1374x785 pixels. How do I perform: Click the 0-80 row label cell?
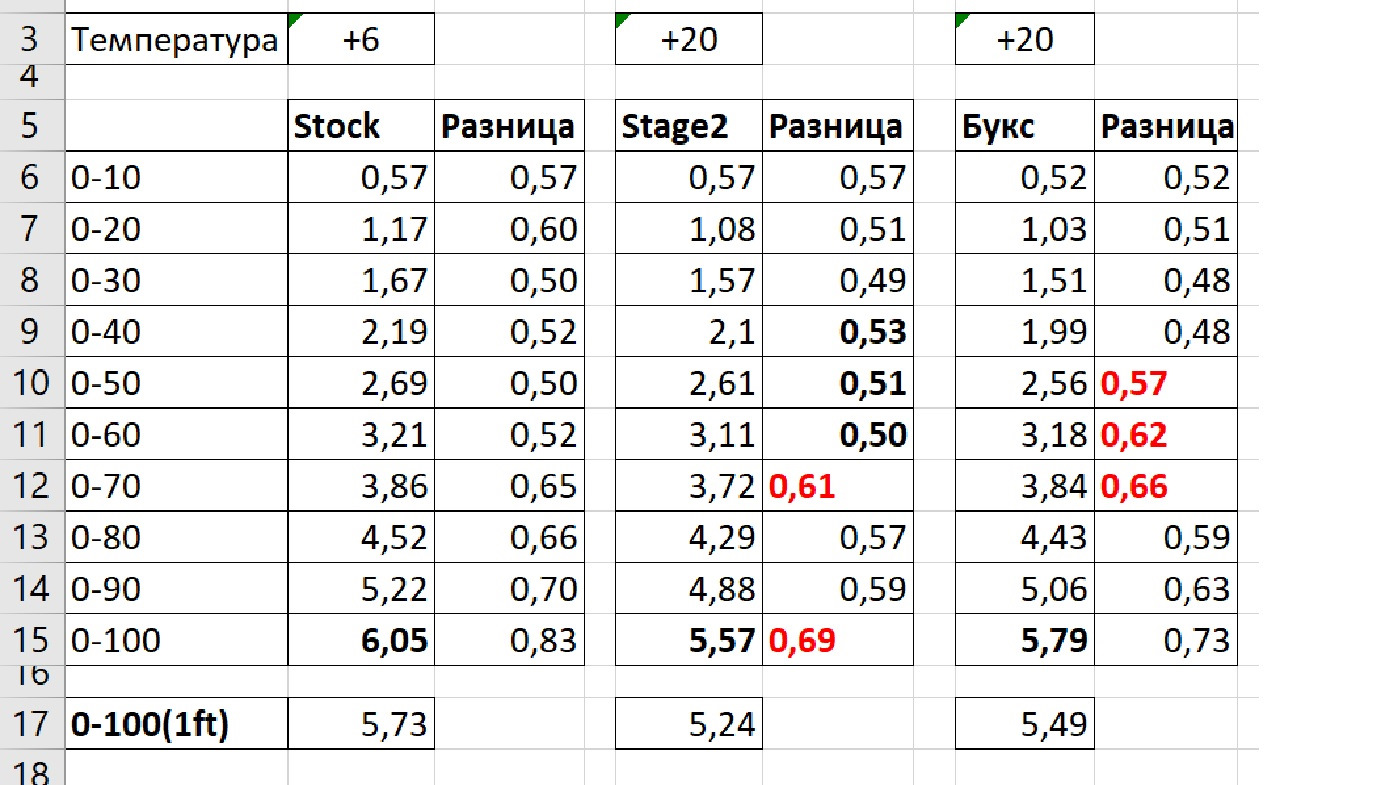tap(176, 537)
